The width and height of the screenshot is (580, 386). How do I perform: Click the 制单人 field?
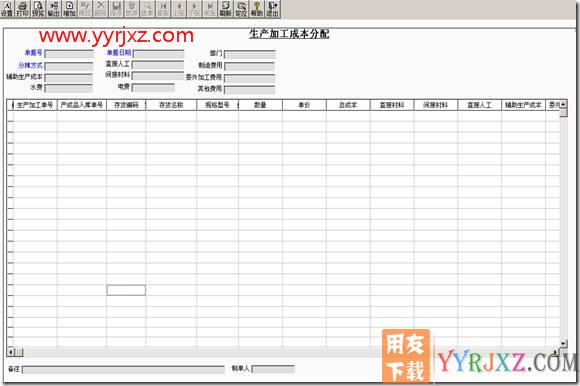[273, 369]
